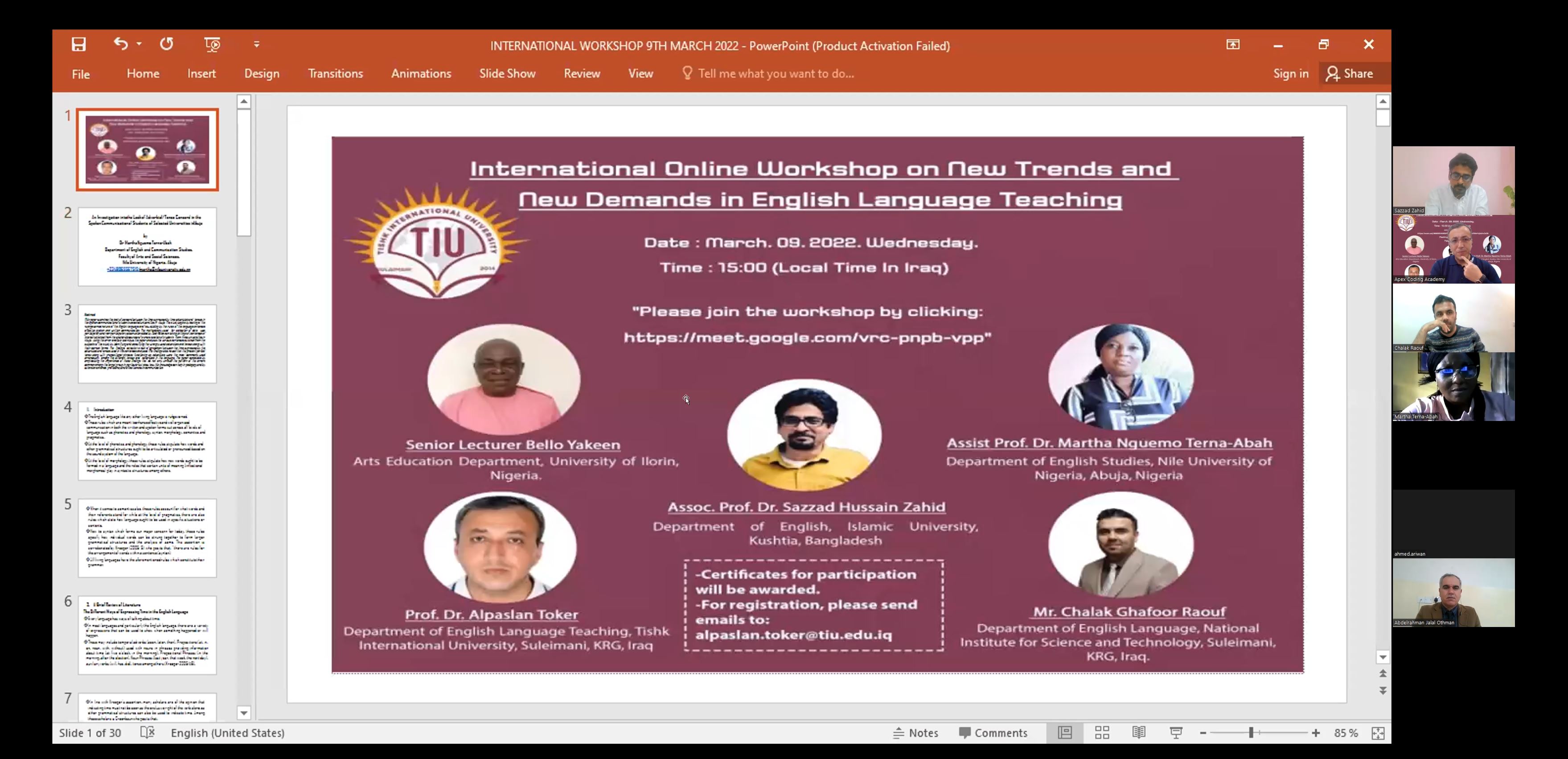Start presentation from beginning icon

point(212,44)
